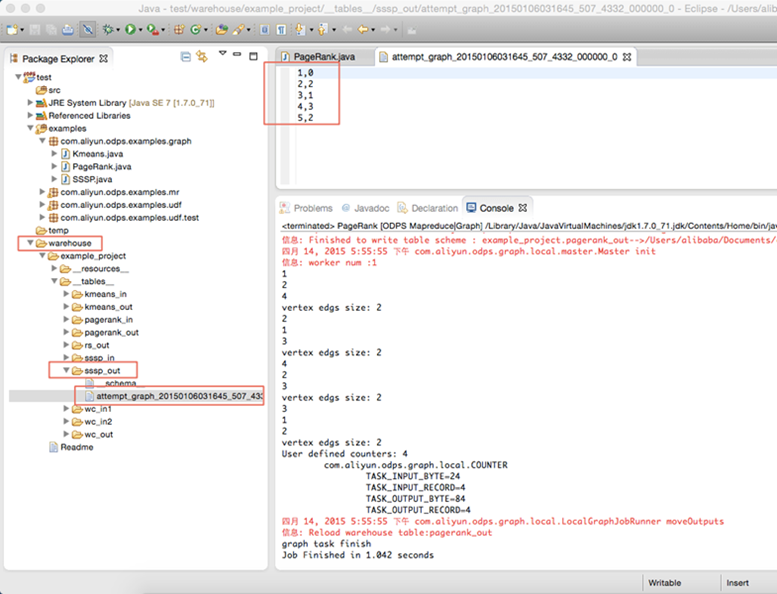777x594 pixels.
Task: Click the first line of the editor text
Action: [x=305, y=72]
